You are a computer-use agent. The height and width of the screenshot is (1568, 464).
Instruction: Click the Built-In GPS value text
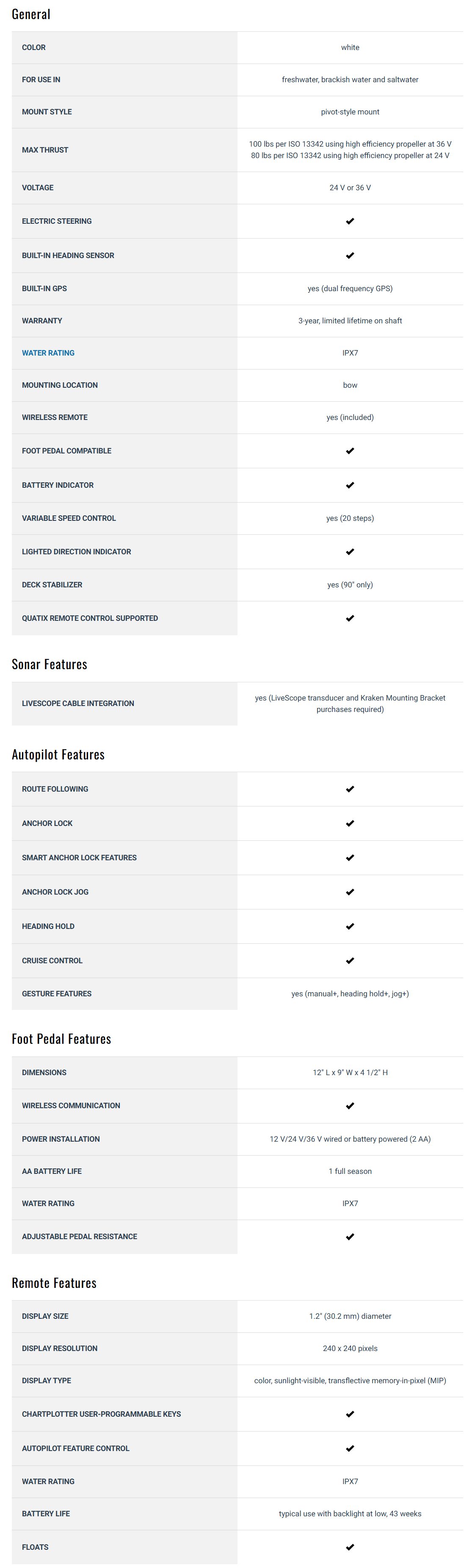[x=350, y=289]
